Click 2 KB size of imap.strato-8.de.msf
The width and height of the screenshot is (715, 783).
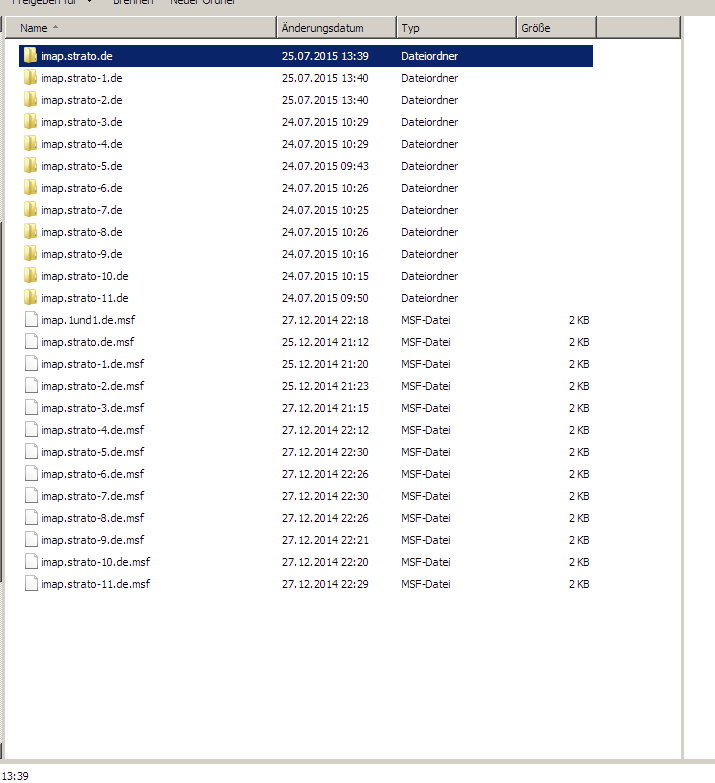pyautogui.click(x=579, y=517)
